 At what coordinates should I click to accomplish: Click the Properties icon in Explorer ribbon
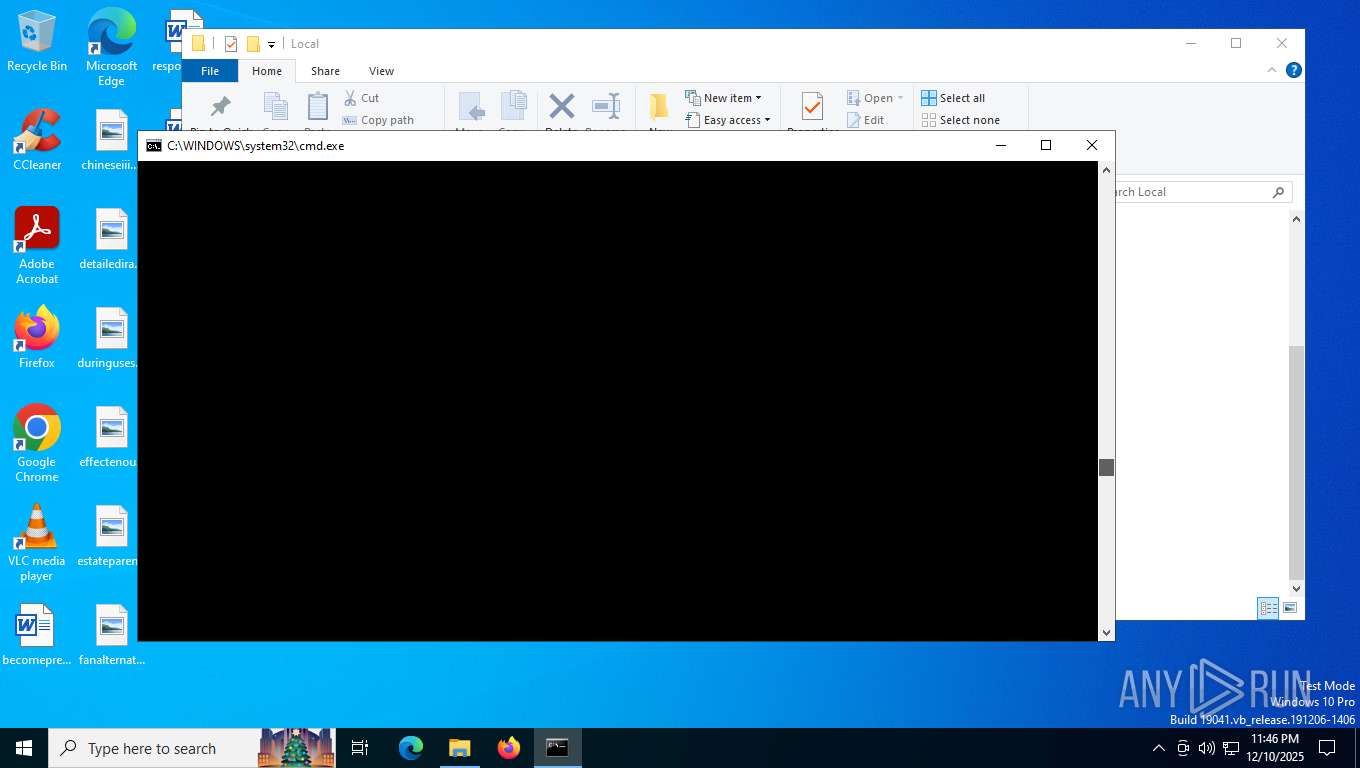point(812,108)
